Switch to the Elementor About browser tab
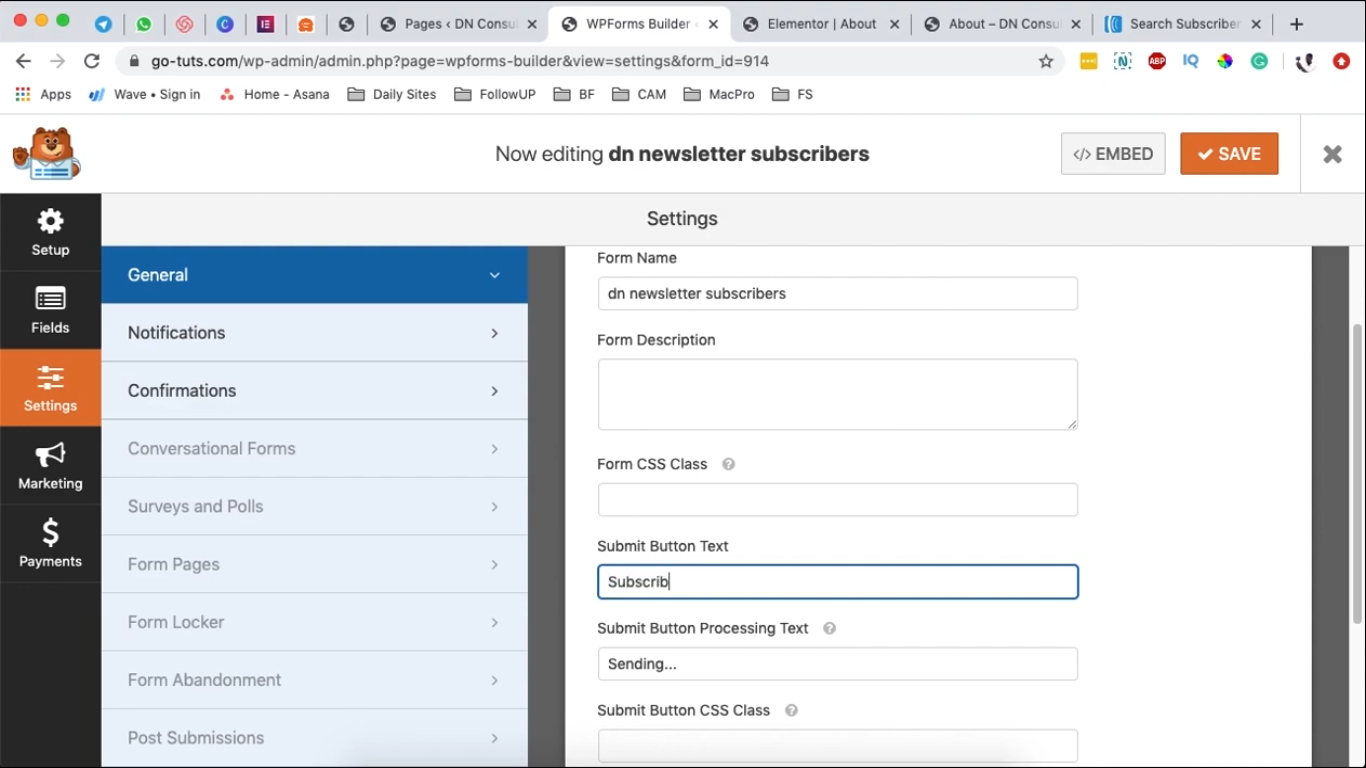The width and height of the screenshot is (1366, 768). coord(820,24)
